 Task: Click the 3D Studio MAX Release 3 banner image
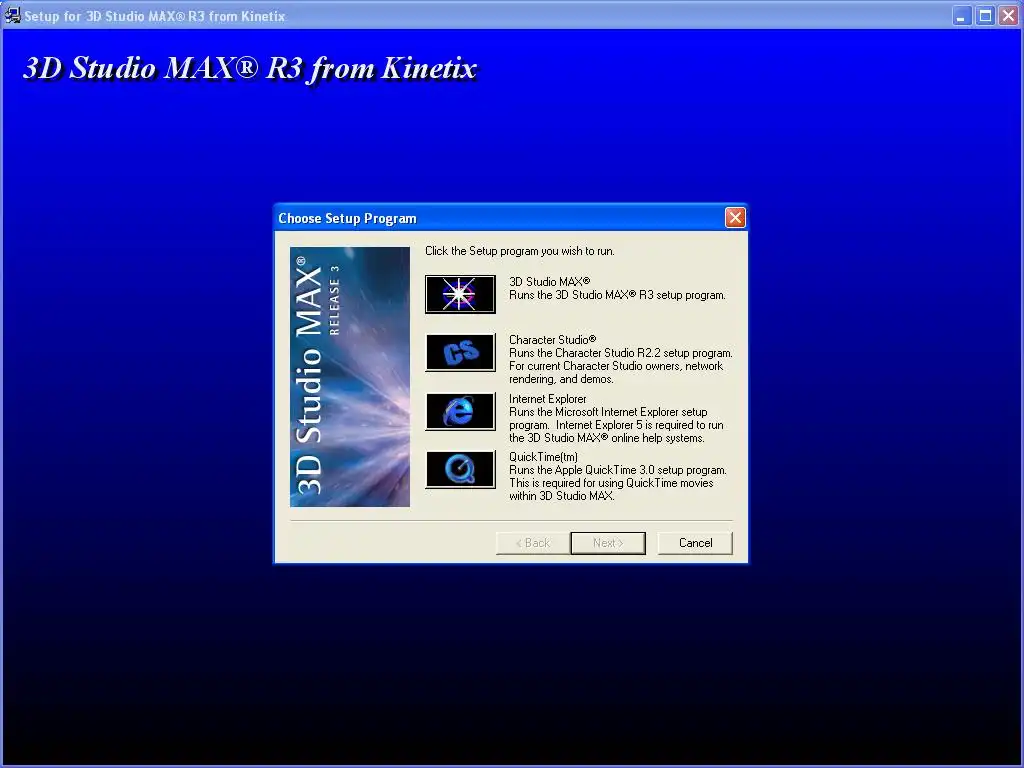click(x=350, y=377)
